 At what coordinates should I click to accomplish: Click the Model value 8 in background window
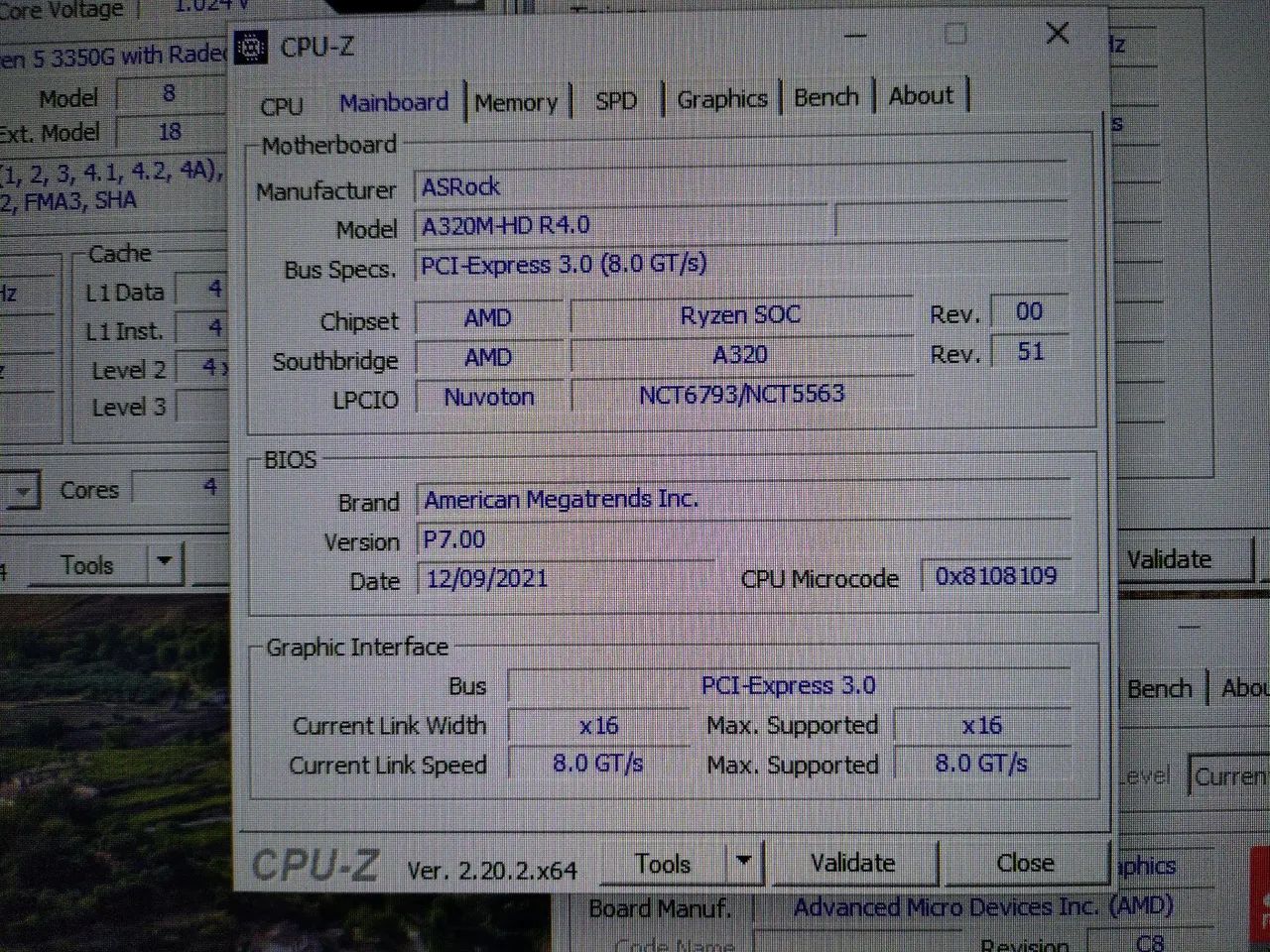click(170, 94)
